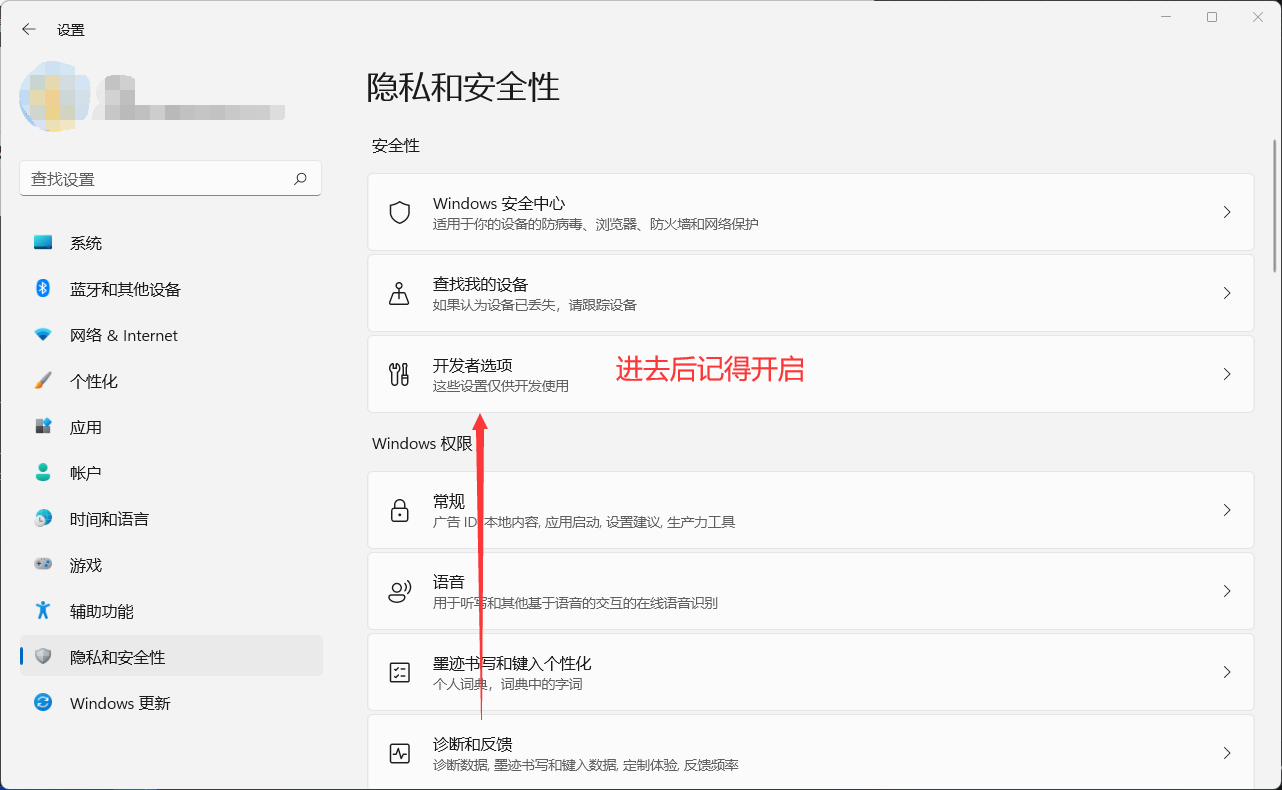Click the speaking head icon on 语音 card
The width and height of the screenshot is (1282, 790).
coord(400,591)
